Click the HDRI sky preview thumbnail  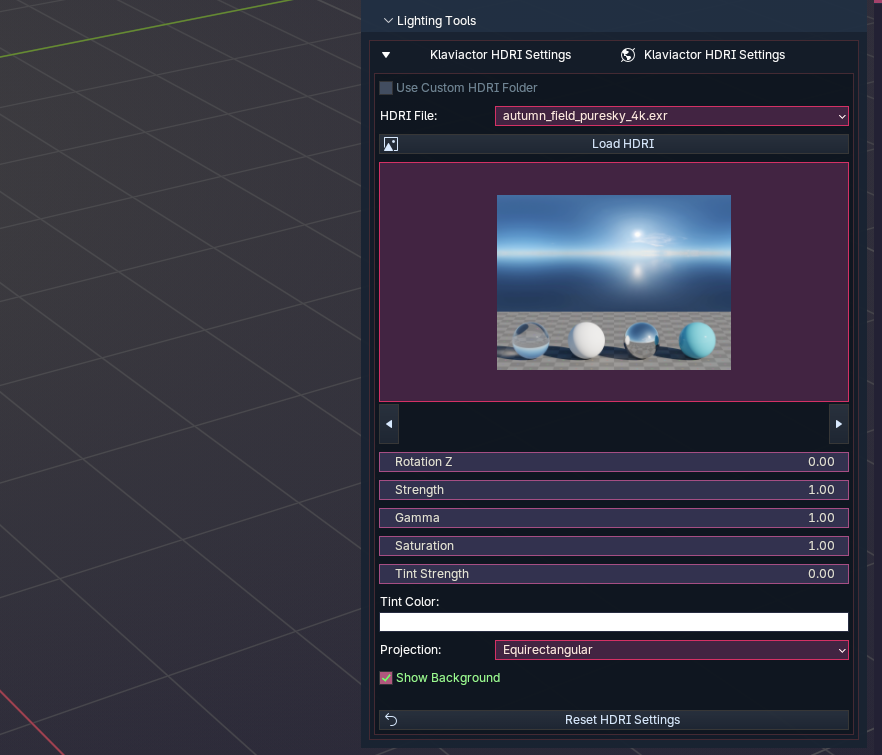[614, 282]
